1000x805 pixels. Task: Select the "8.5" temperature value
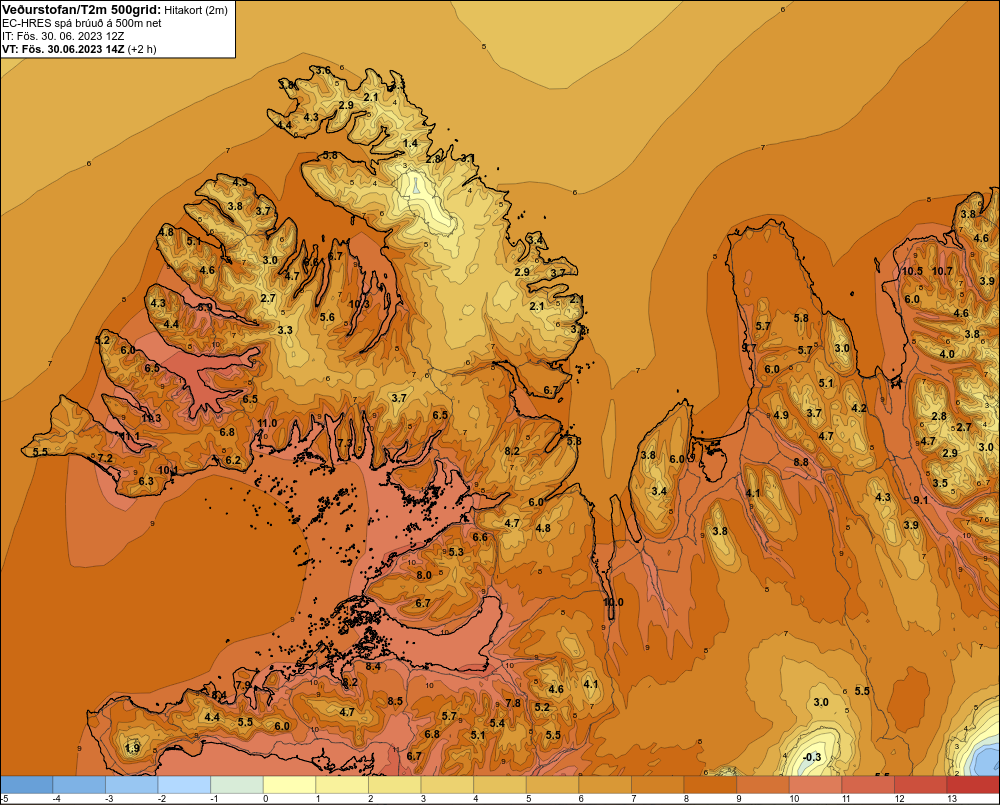point(395,701)
